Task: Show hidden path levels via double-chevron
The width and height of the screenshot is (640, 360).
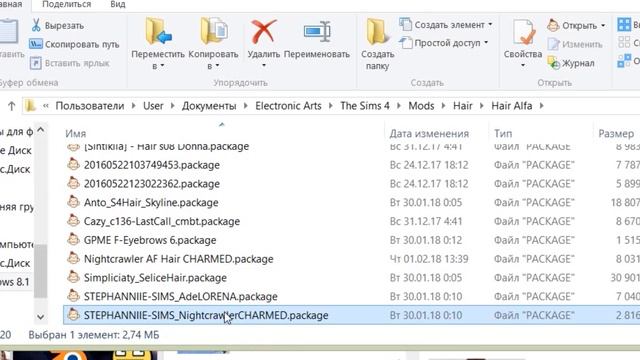Action: 46,106
